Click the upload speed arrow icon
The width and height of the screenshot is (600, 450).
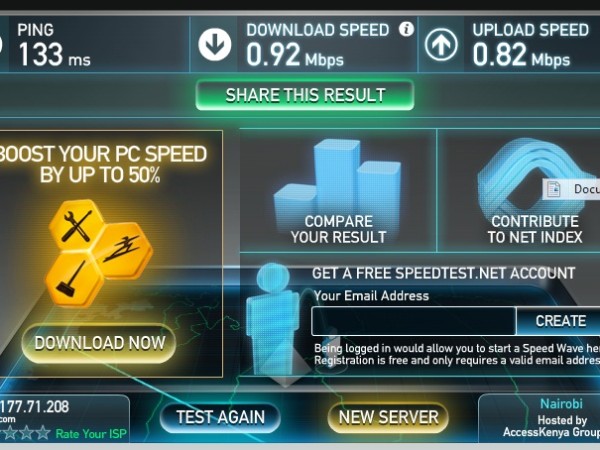coord(441,44)
